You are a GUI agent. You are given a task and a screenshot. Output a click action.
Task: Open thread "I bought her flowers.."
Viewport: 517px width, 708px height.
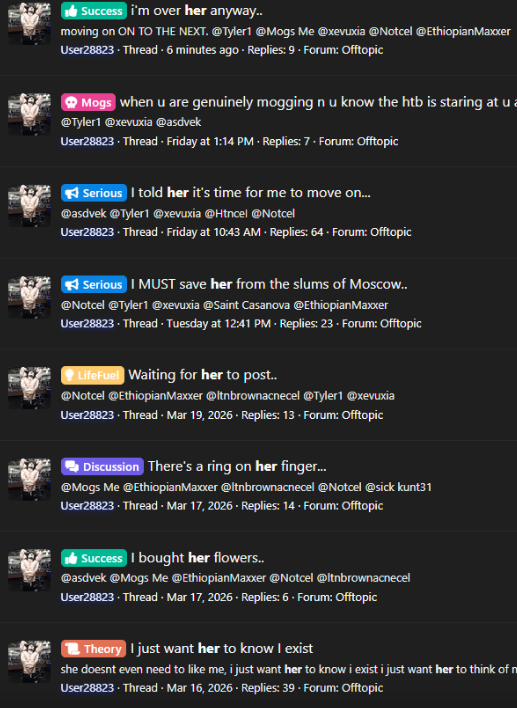click(x=198, y=558)
